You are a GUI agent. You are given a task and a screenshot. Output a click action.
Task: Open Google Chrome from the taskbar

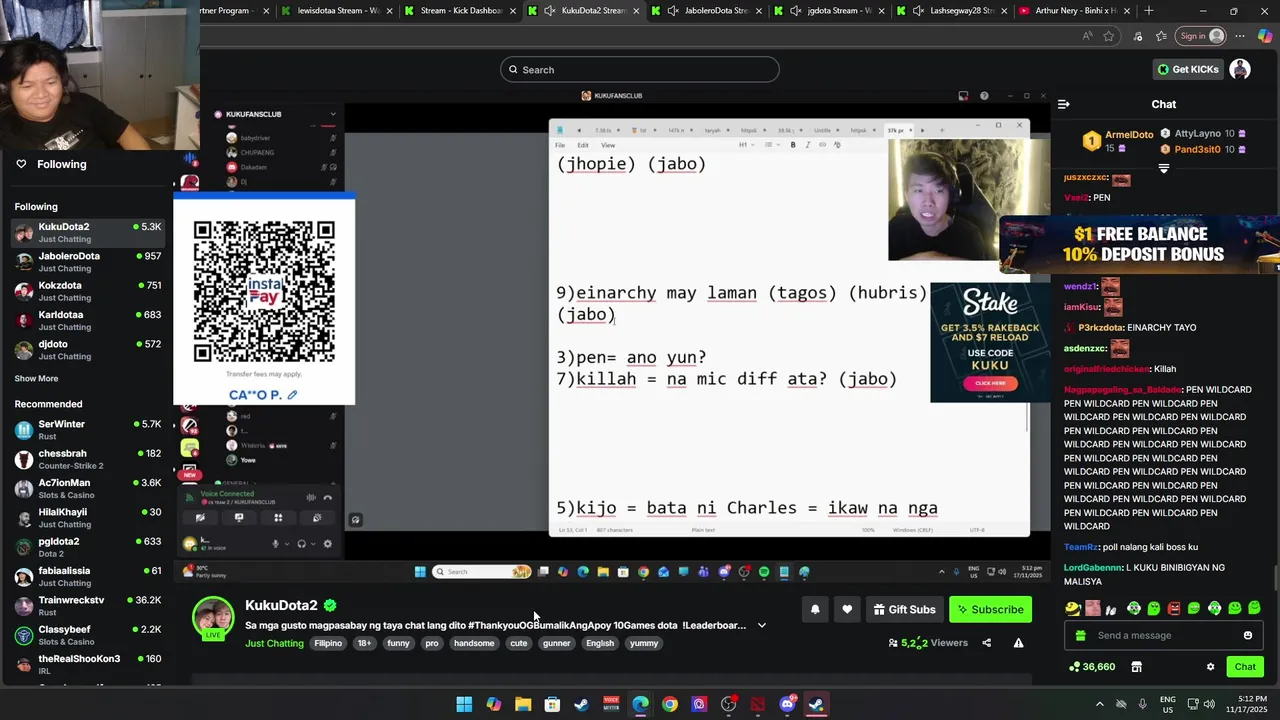point(670,704)
